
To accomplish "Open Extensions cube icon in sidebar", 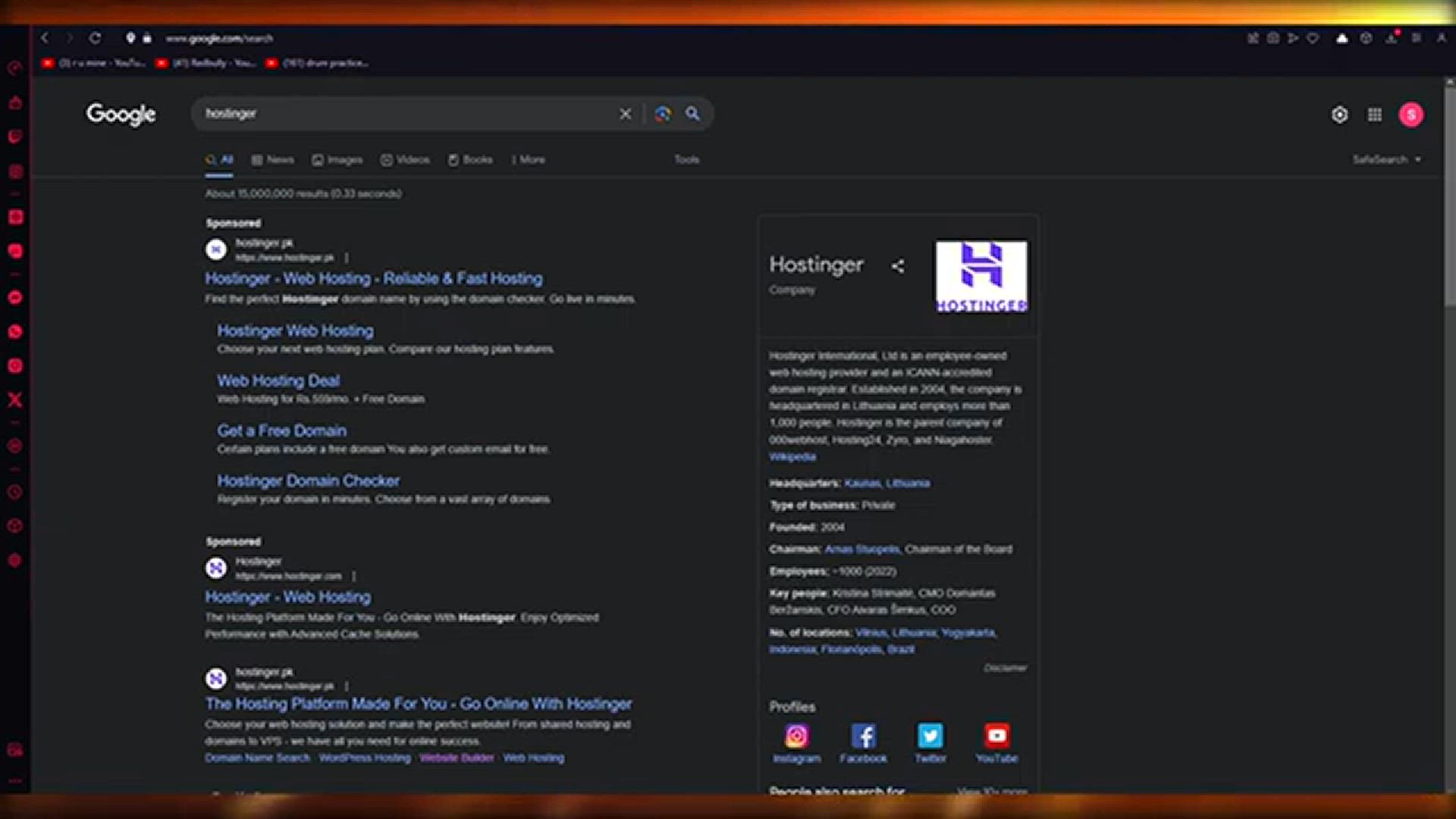I will (x=15, y=526).
